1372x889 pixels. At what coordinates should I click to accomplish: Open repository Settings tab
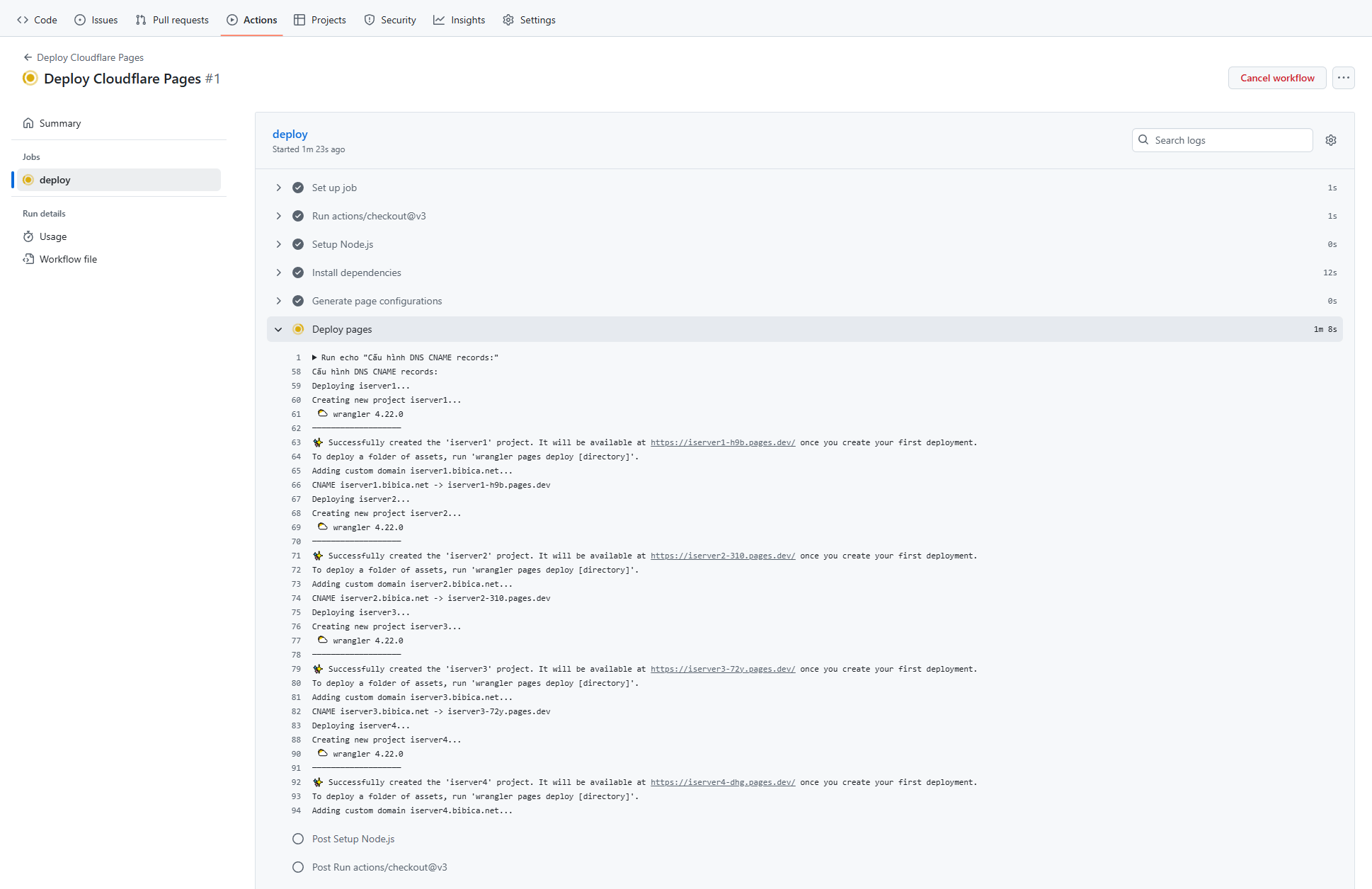[x=530, y=20]
